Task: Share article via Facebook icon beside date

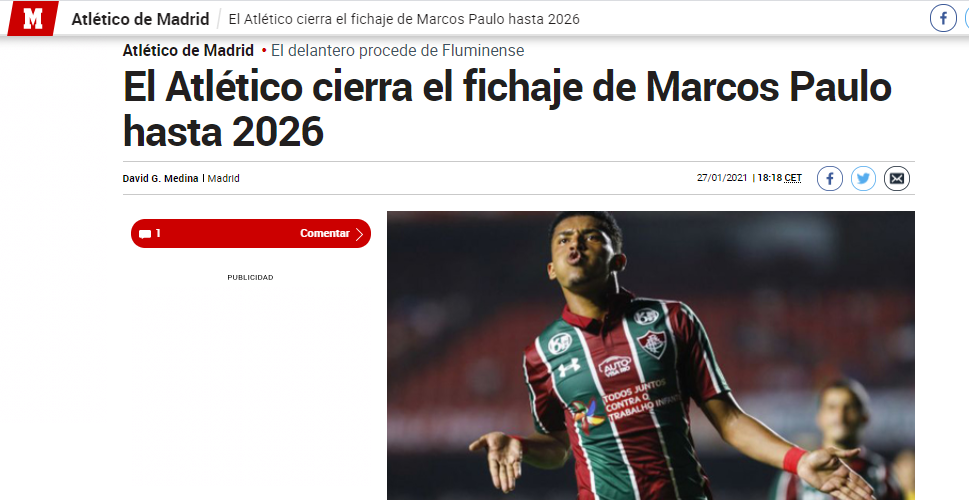Action: tap(830, 179)
